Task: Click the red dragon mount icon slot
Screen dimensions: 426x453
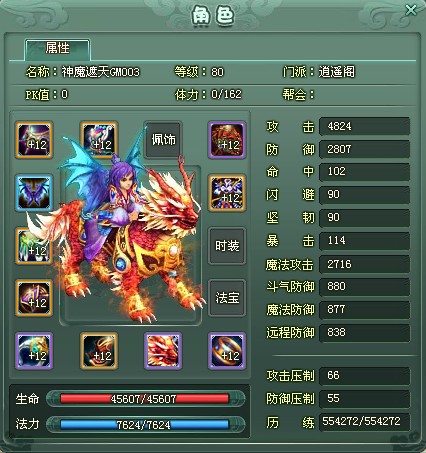Action: pyautogui.click(x=163, y=351)
